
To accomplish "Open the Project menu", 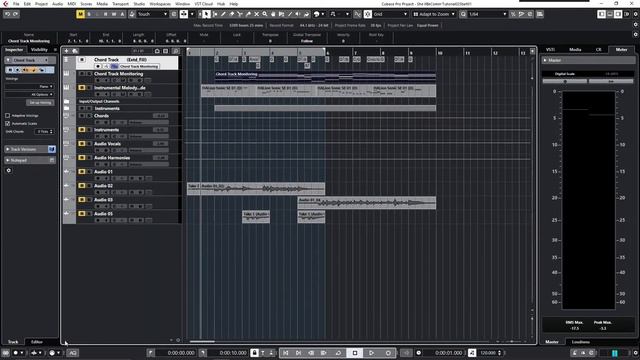I will [41, 4].
